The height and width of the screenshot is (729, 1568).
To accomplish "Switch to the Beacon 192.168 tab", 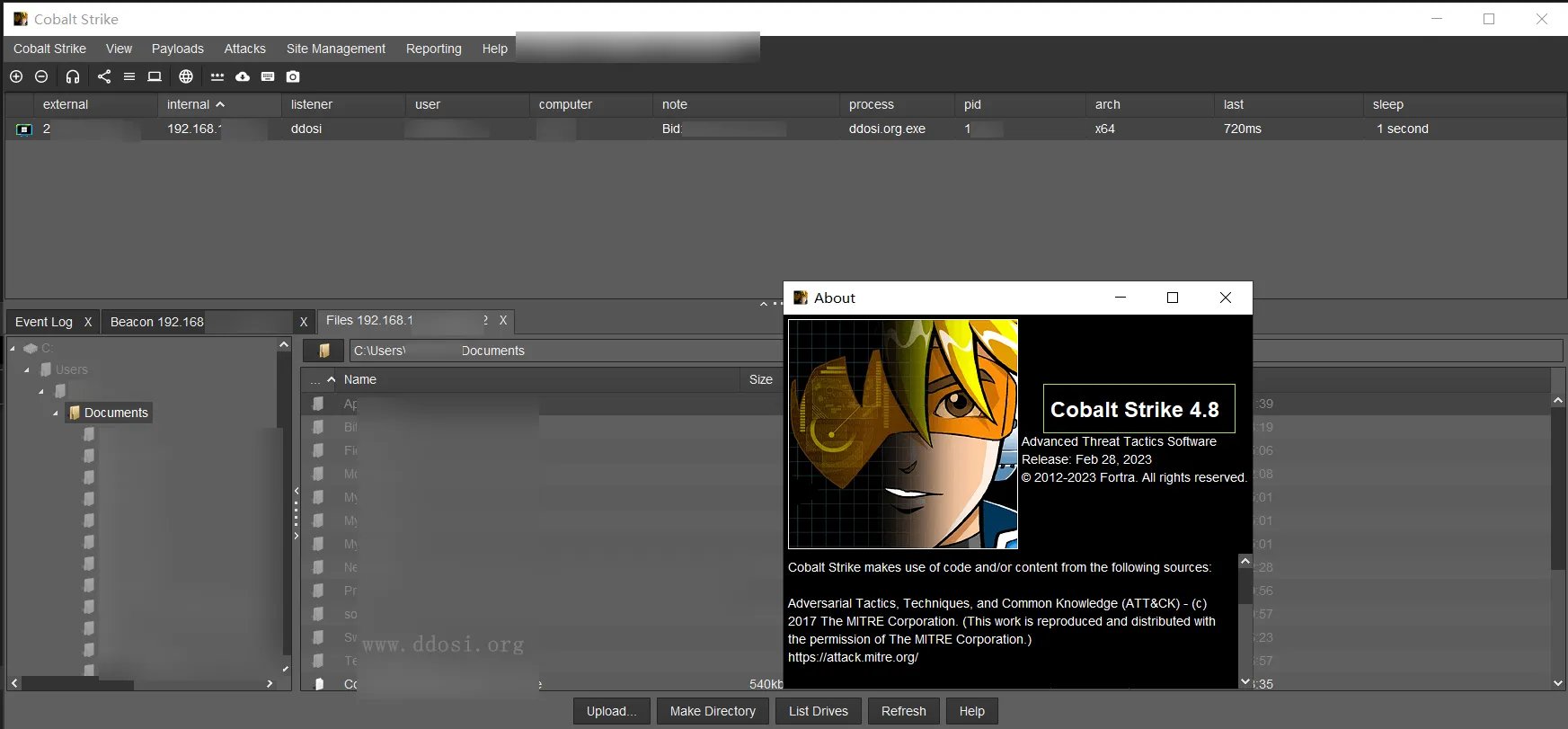I will 157,322.
